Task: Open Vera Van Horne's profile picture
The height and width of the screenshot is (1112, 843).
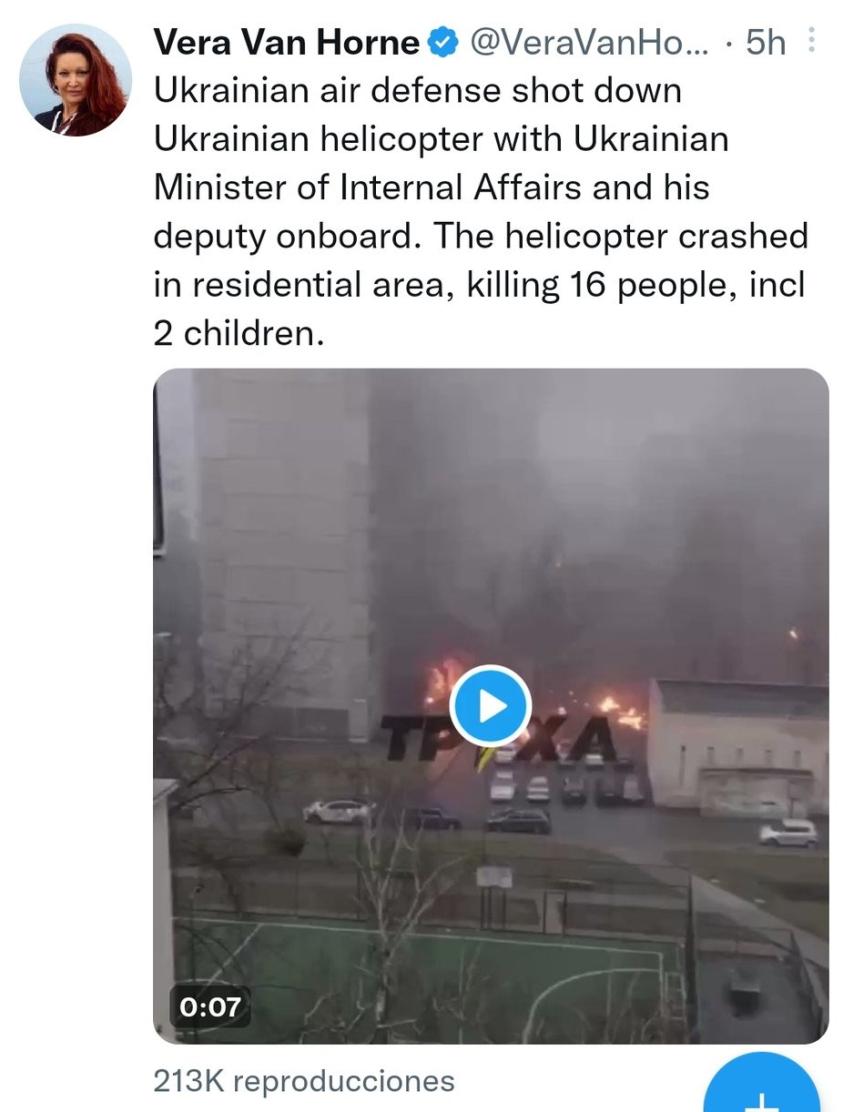Action: click(x=76, y=80)
